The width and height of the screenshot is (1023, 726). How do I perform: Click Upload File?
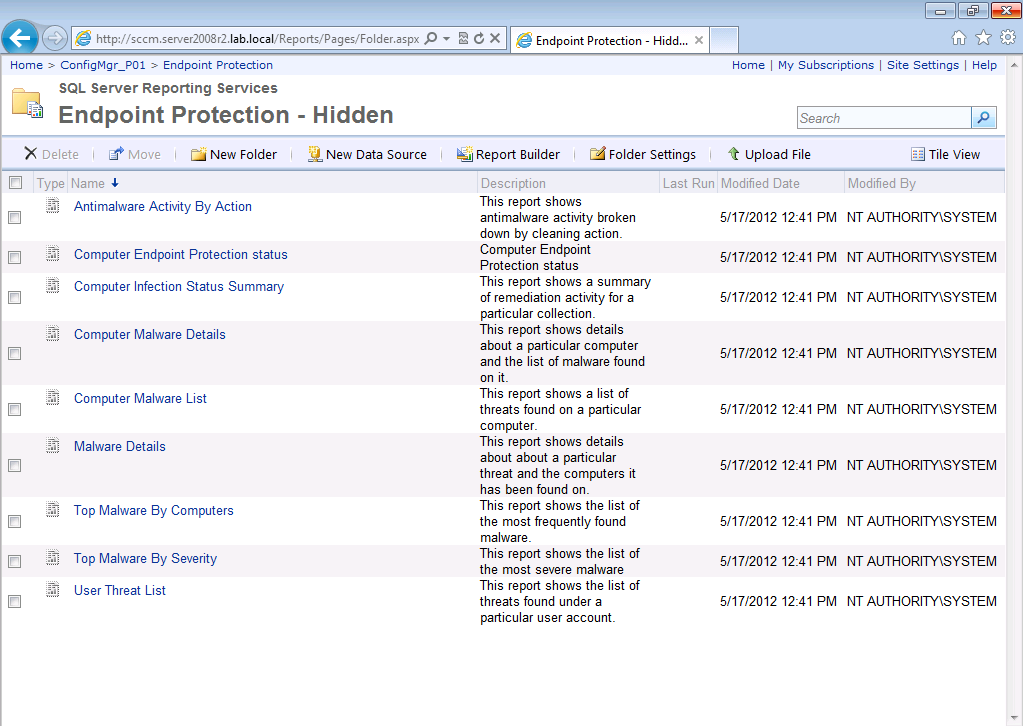[x=769, y=154]
